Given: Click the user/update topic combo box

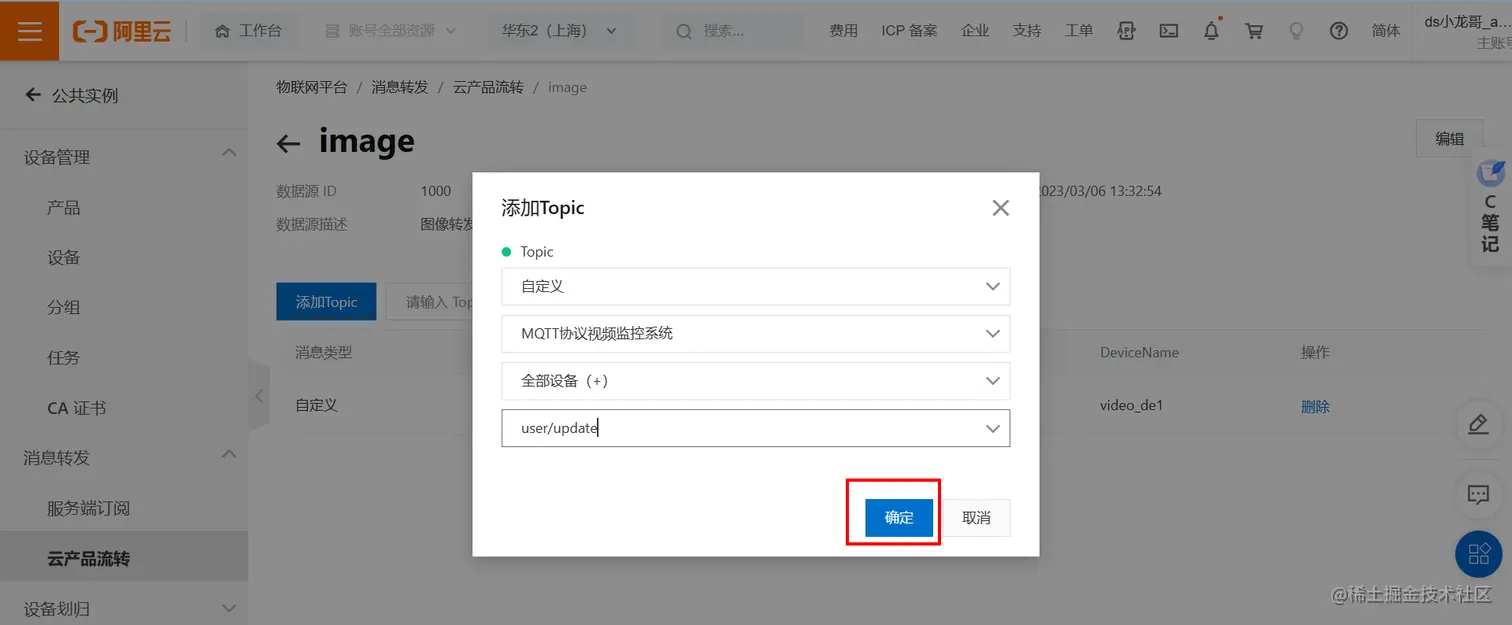Looking at the screenshot, I should click(x=756, y=428).
